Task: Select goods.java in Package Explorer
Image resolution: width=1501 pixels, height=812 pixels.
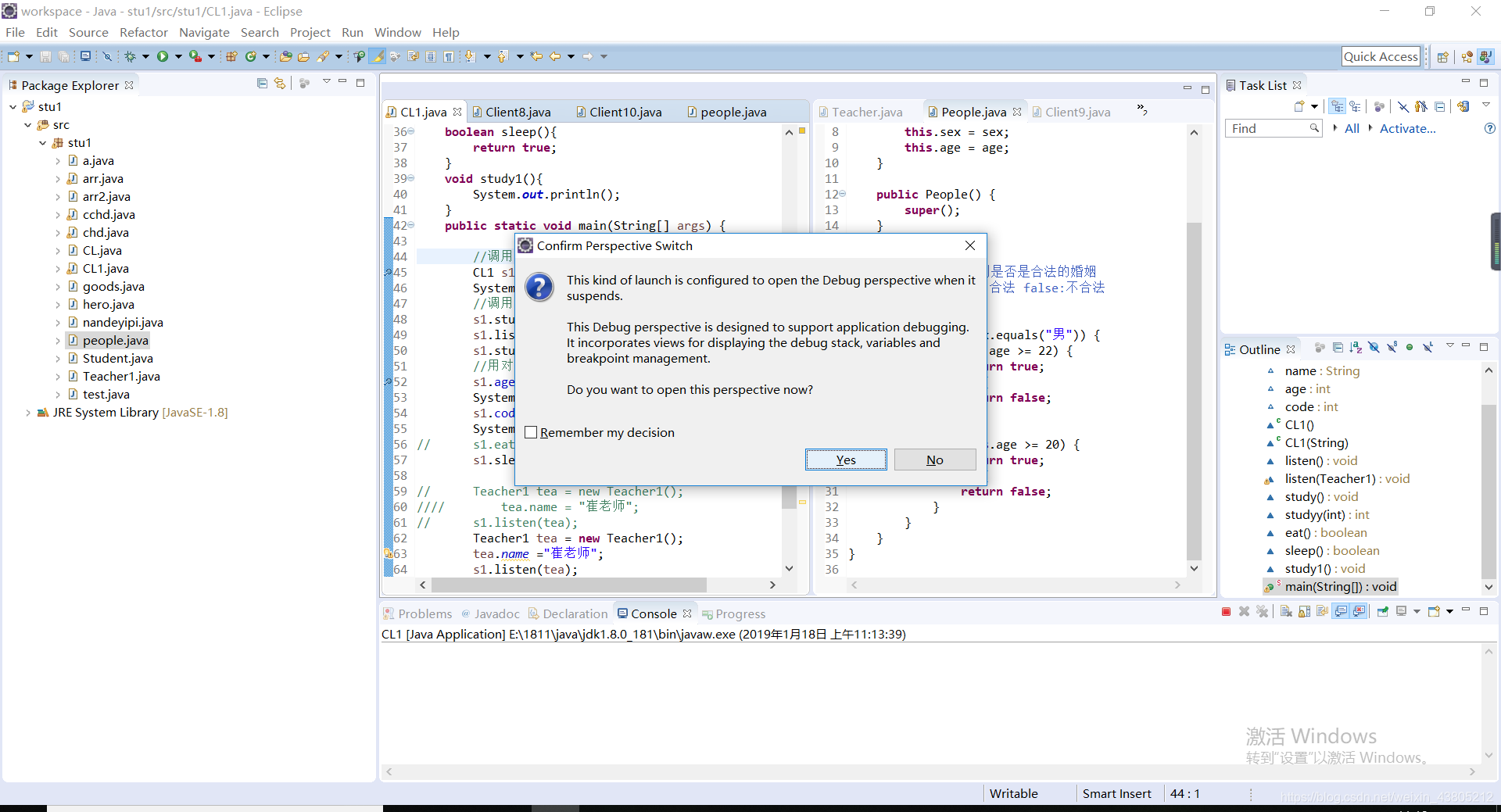Action: [113, 286]
